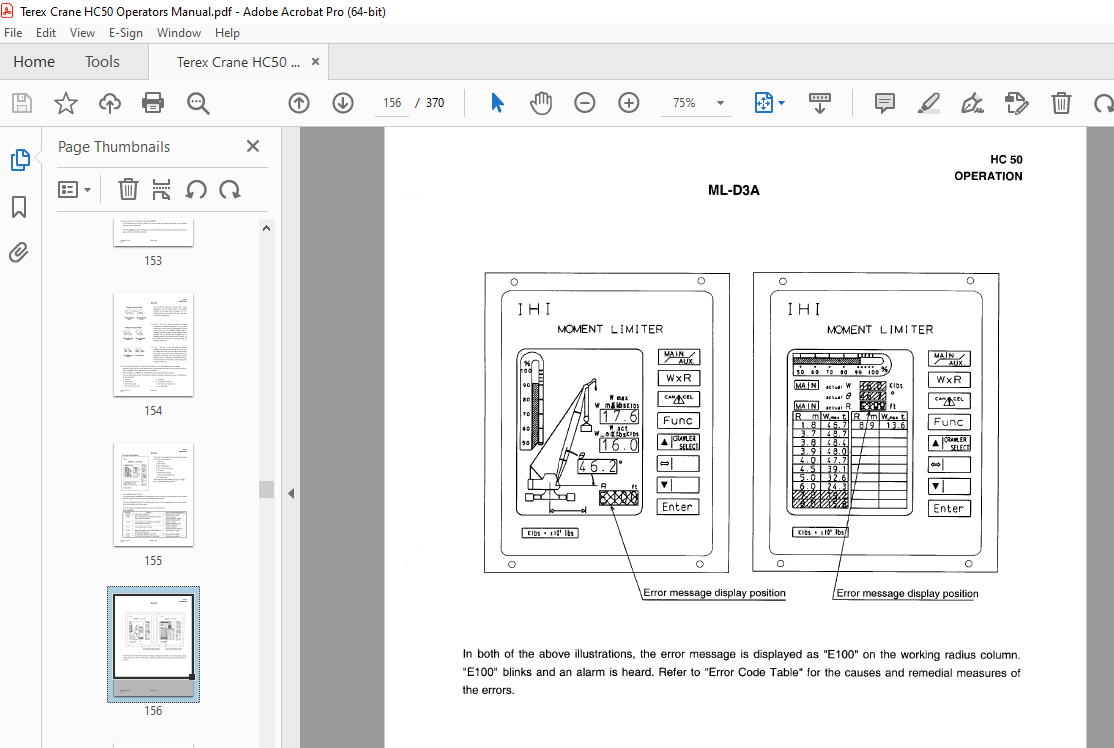Open the Bookmarks panel
Viewport: 1114px width, 748px height.
click(x=19, y=207)
